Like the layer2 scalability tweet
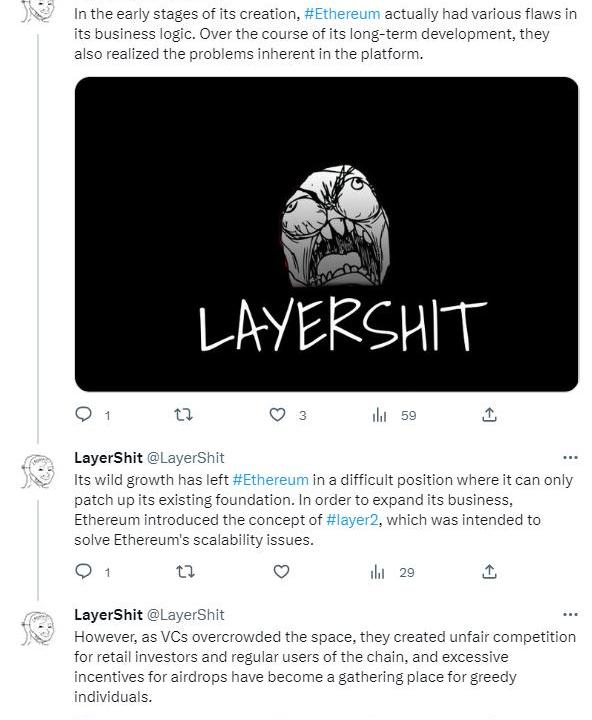The image size is (592, 720). tap(281, 572)
